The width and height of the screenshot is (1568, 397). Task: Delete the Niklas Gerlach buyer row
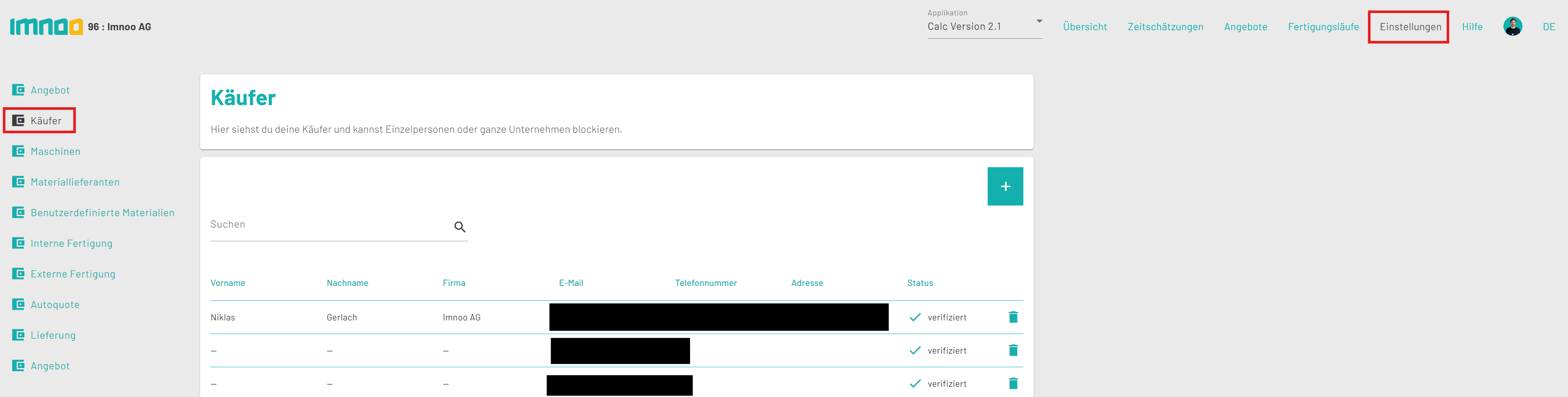point(1013,317)
